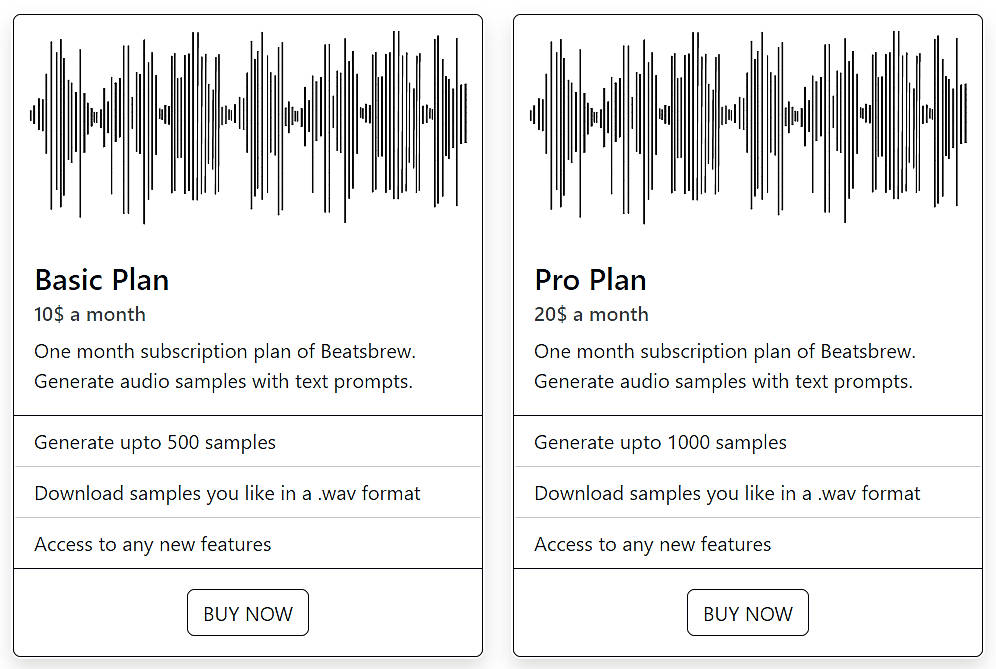Click the Pro Plan waveform image

(x=748, y=125)
